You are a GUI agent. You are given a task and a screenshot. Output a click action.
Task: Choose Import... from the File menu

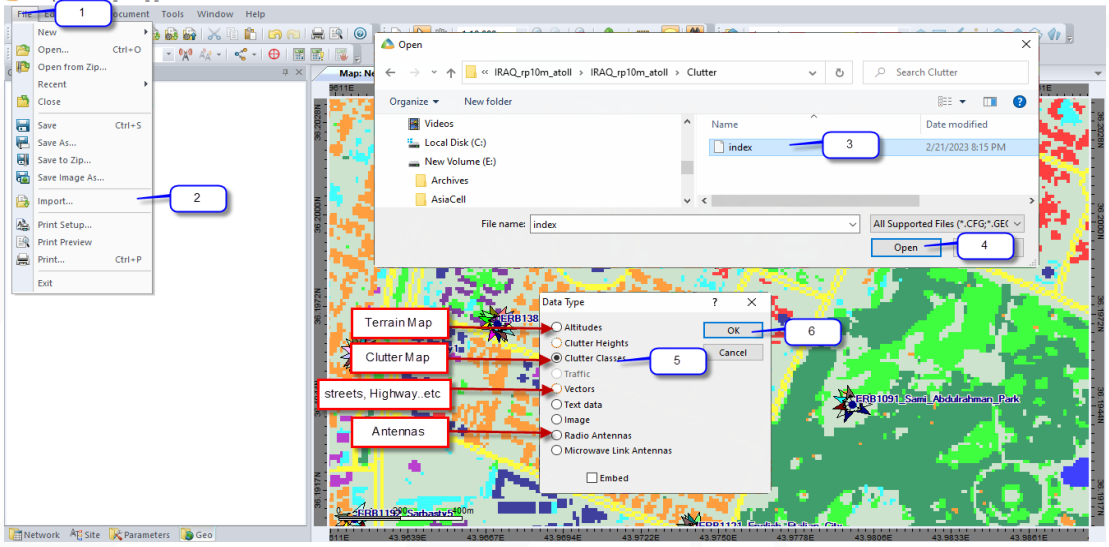click(x=55, y=201)
